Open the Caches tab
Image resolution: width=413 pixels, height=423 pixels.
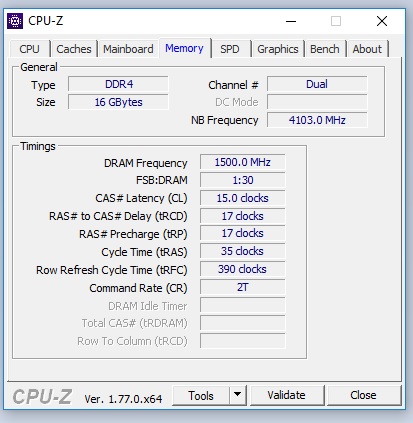point(74,49)
